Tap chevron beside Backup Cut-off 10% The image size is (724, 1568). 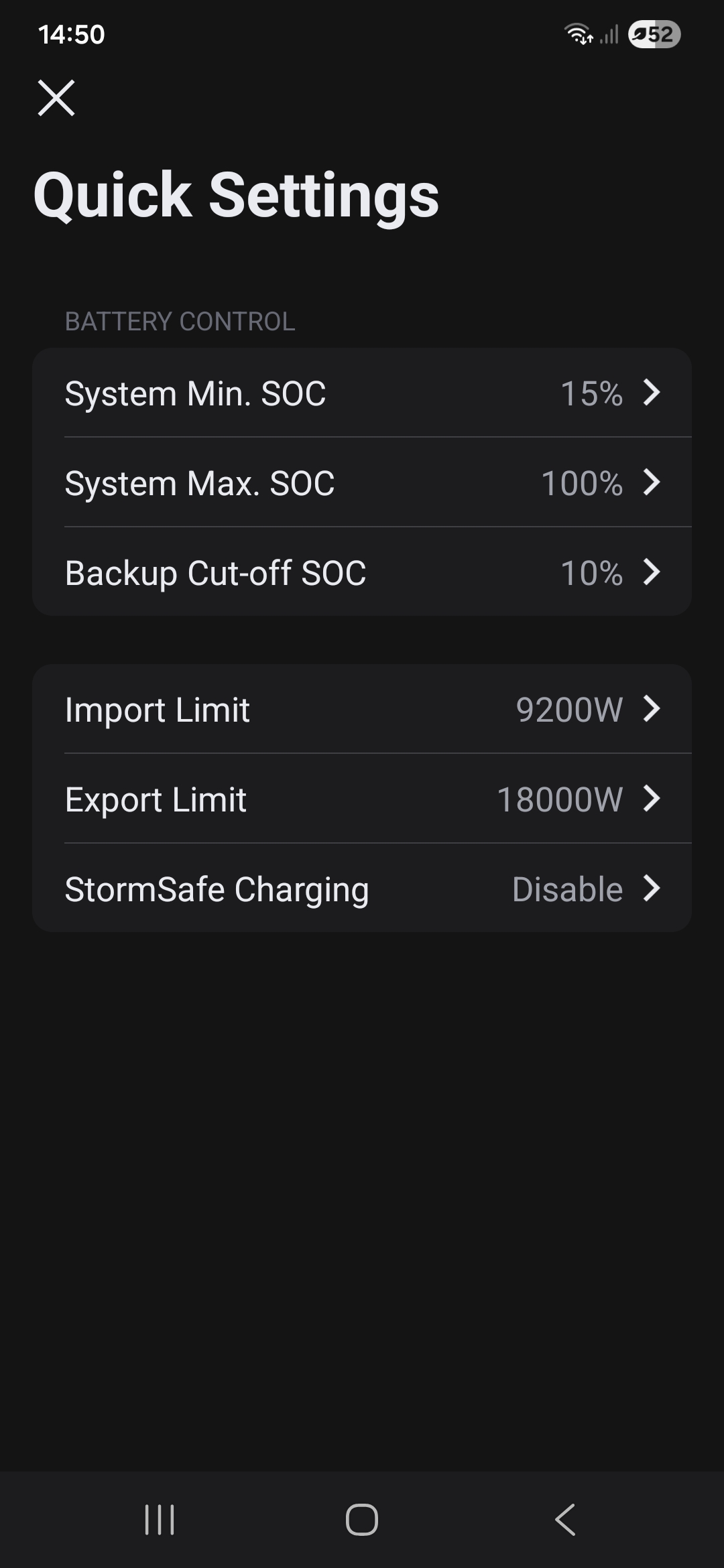[x=652, y=572]
